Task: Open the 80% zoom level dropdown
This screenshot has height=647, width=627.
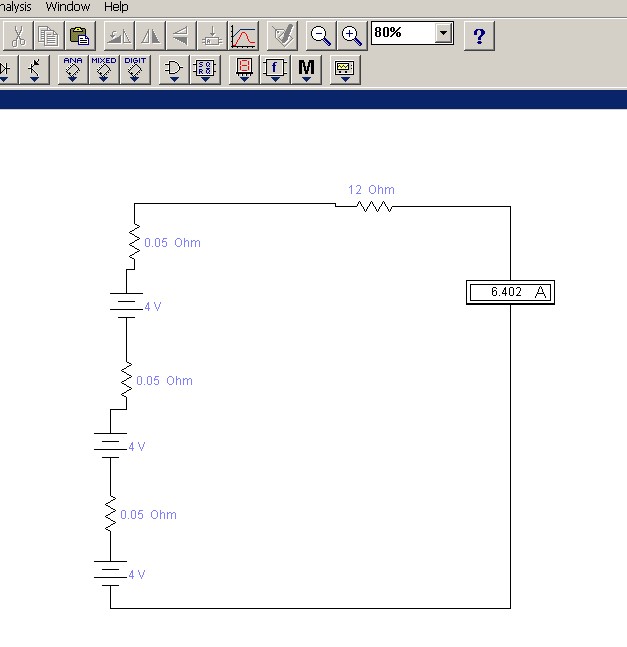Action: pos(443,33)
